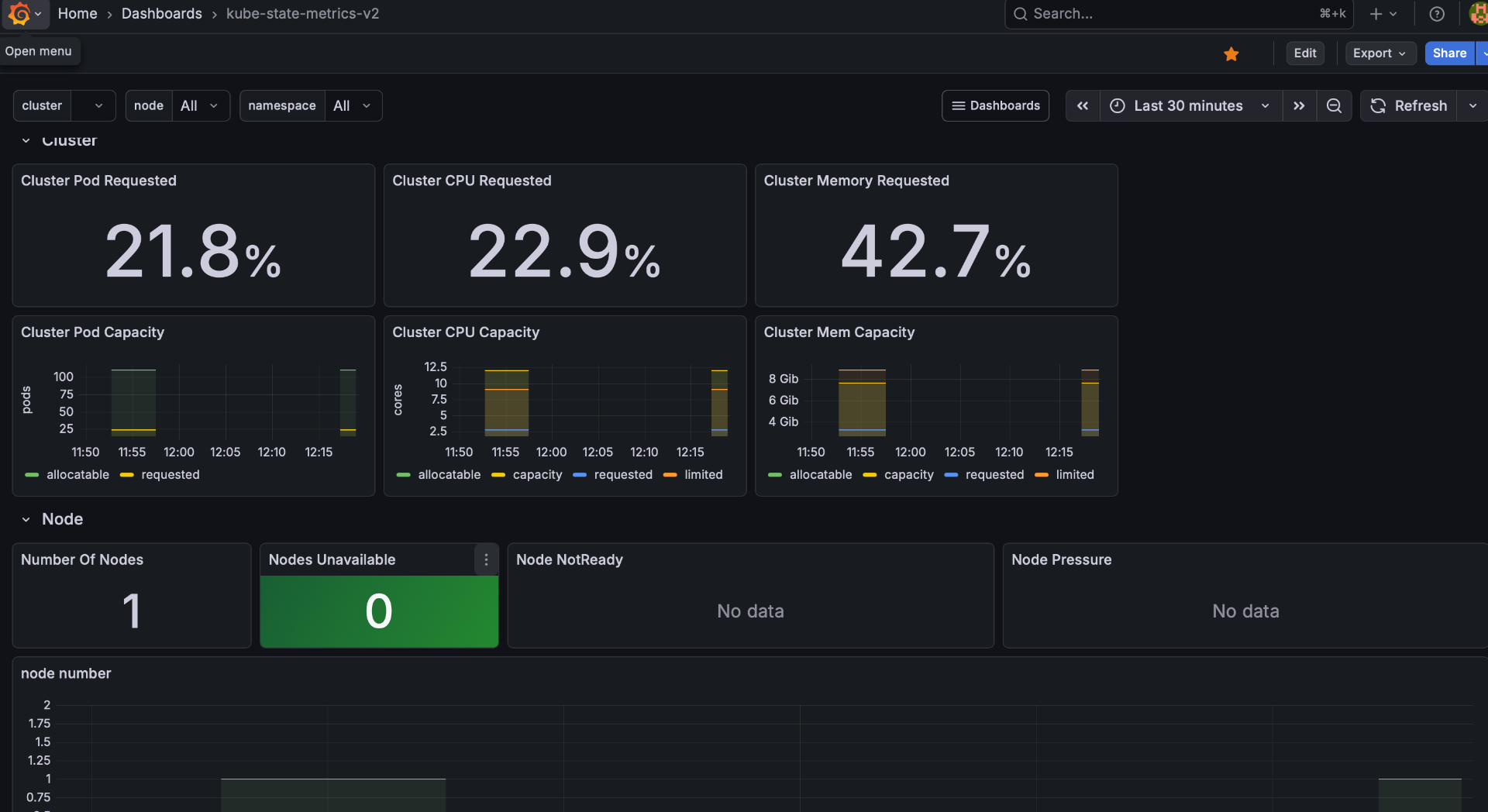Click the search magnifier icon
Viewport: 1488px width, 812px height.
point(1020,14)
